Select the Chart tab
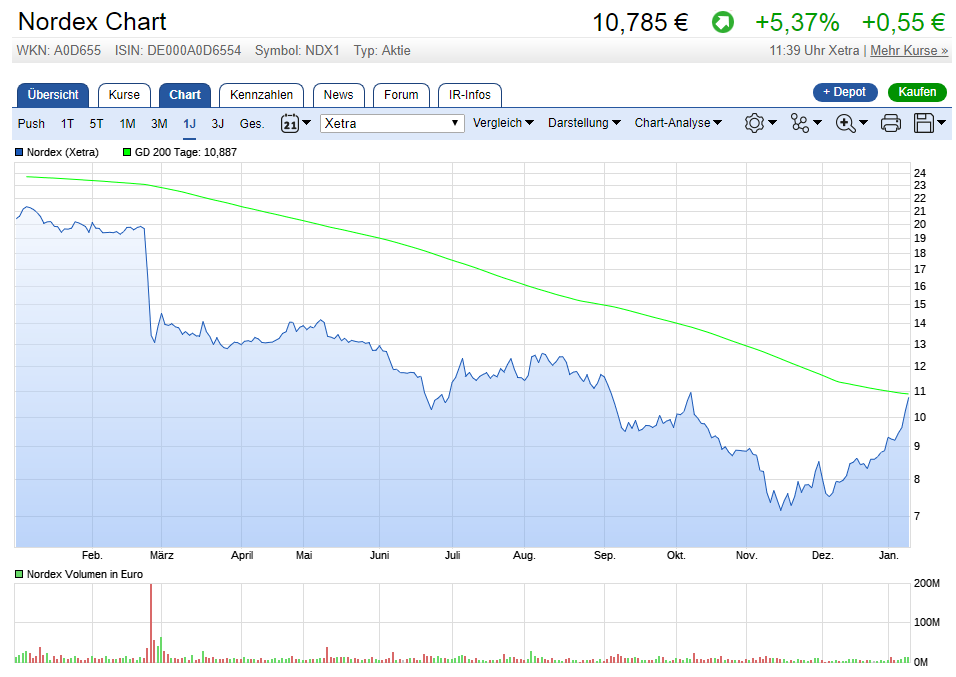The height and width of the screenshot is (677, 956). click(185, 95)
